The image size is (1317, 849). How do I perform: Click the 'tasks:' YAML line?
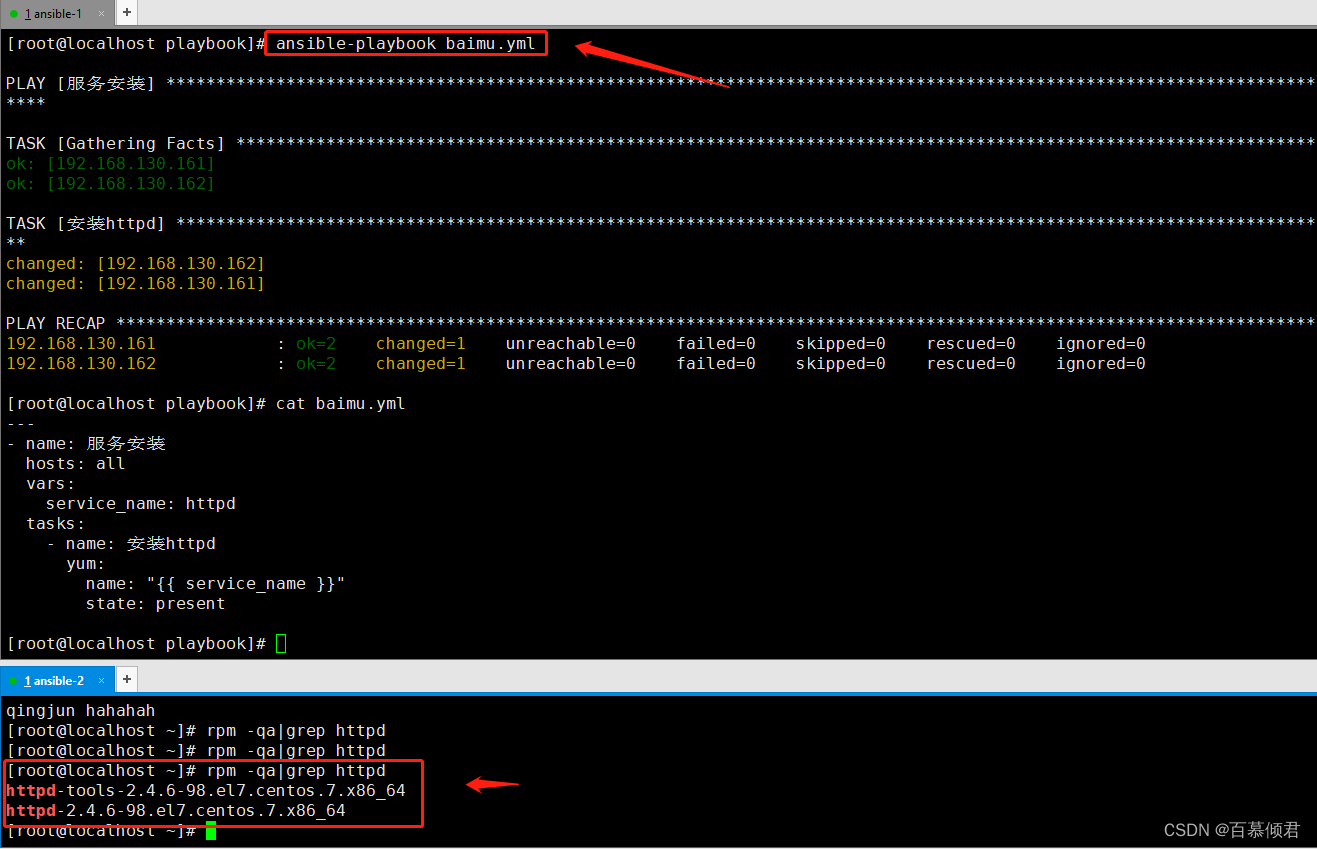coord(56,524)
